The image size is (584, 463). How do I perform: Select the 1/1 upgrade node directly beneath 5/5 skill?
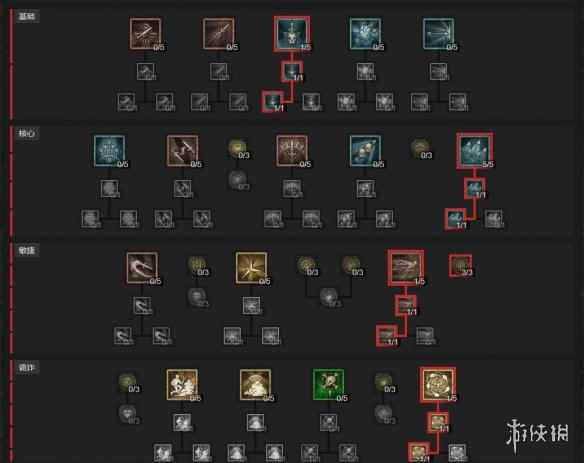coord(474,188)
